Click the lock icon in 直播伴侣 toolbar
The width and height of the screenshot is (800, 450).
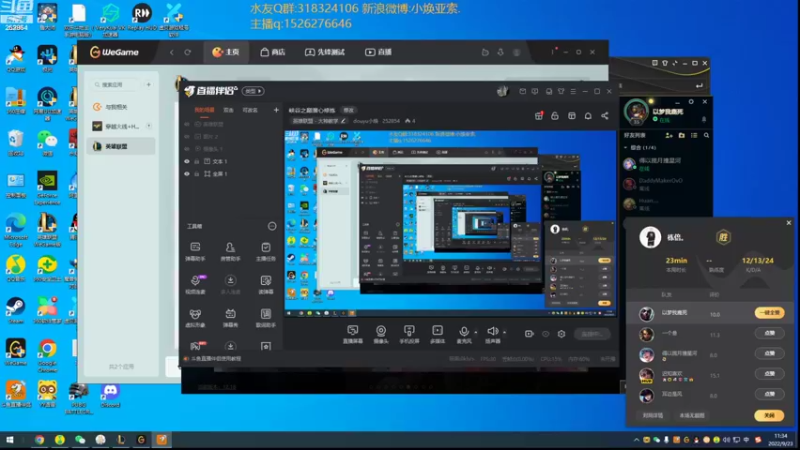(555, 116)
